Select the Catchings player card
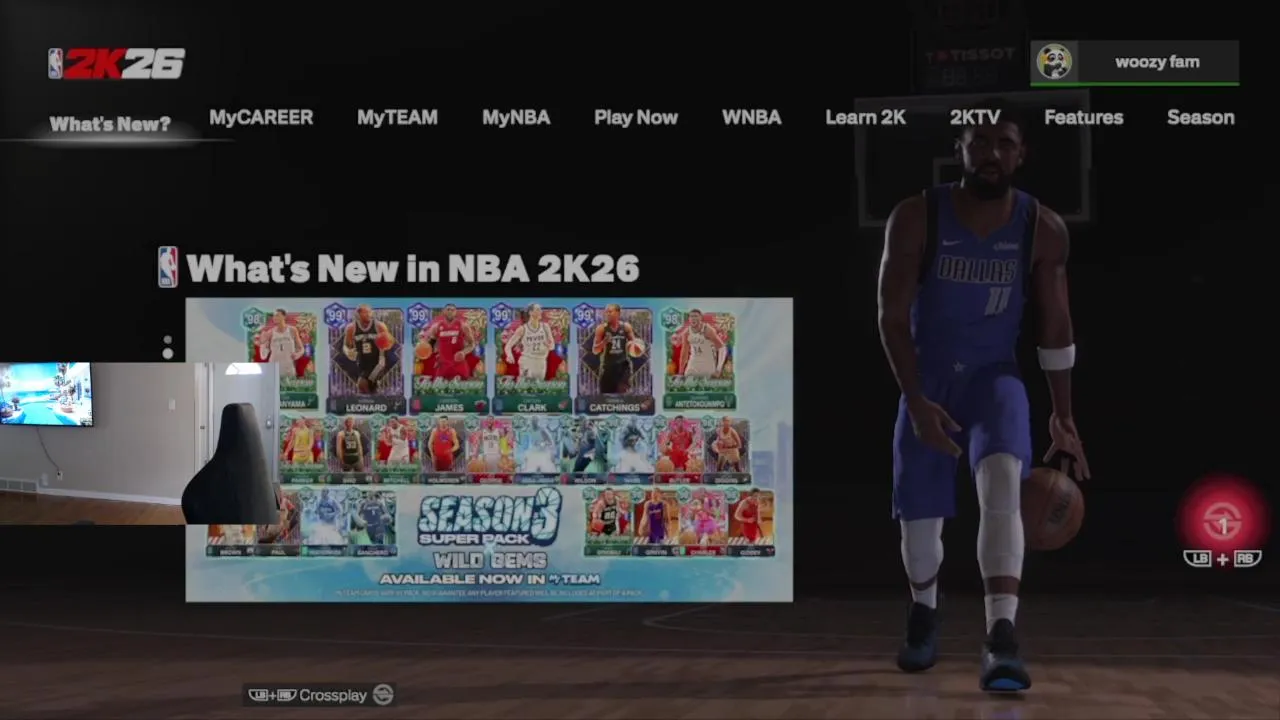 [614, 360]
